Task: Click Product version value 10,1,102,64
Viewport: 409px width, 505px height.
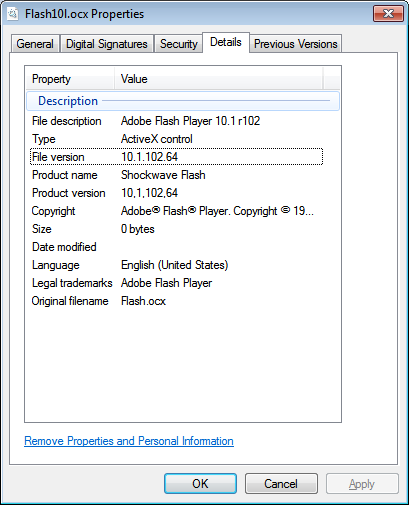Action: (149, 193)
